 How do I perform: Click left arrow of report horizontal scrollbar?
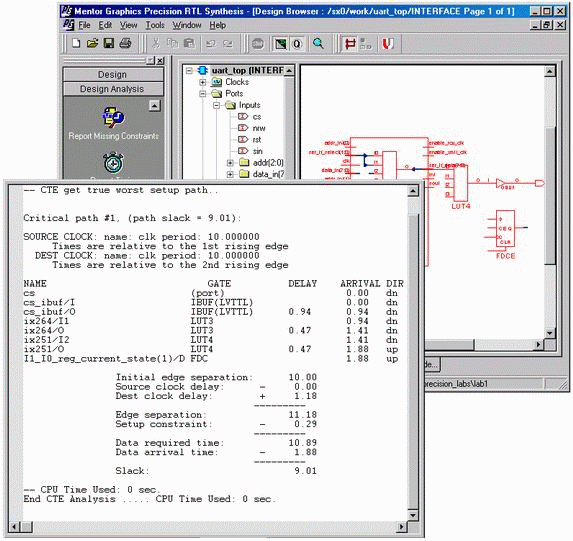(14, 527)
